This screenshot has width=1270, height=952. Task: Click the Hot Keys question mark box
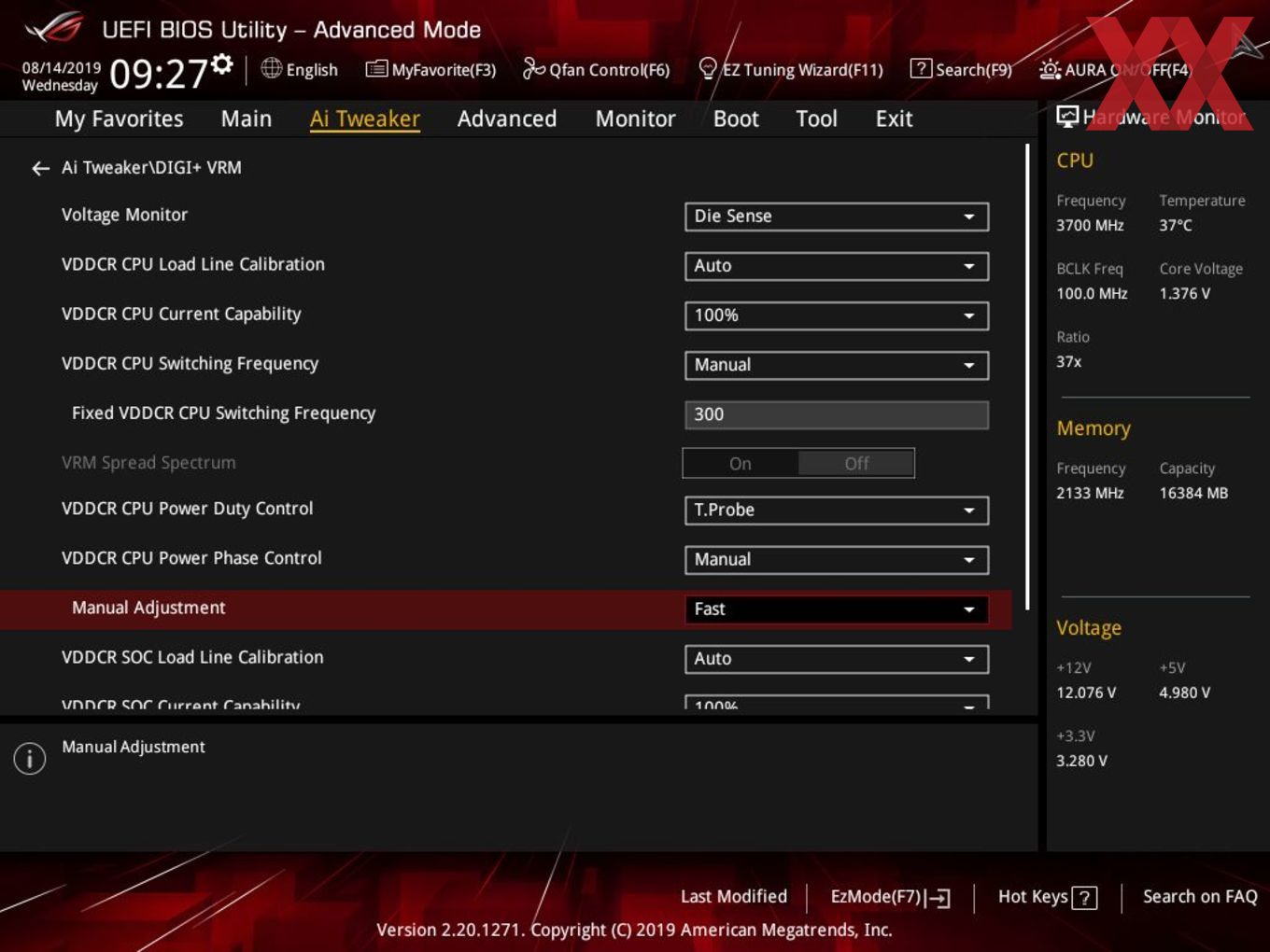click(1084, 898)
